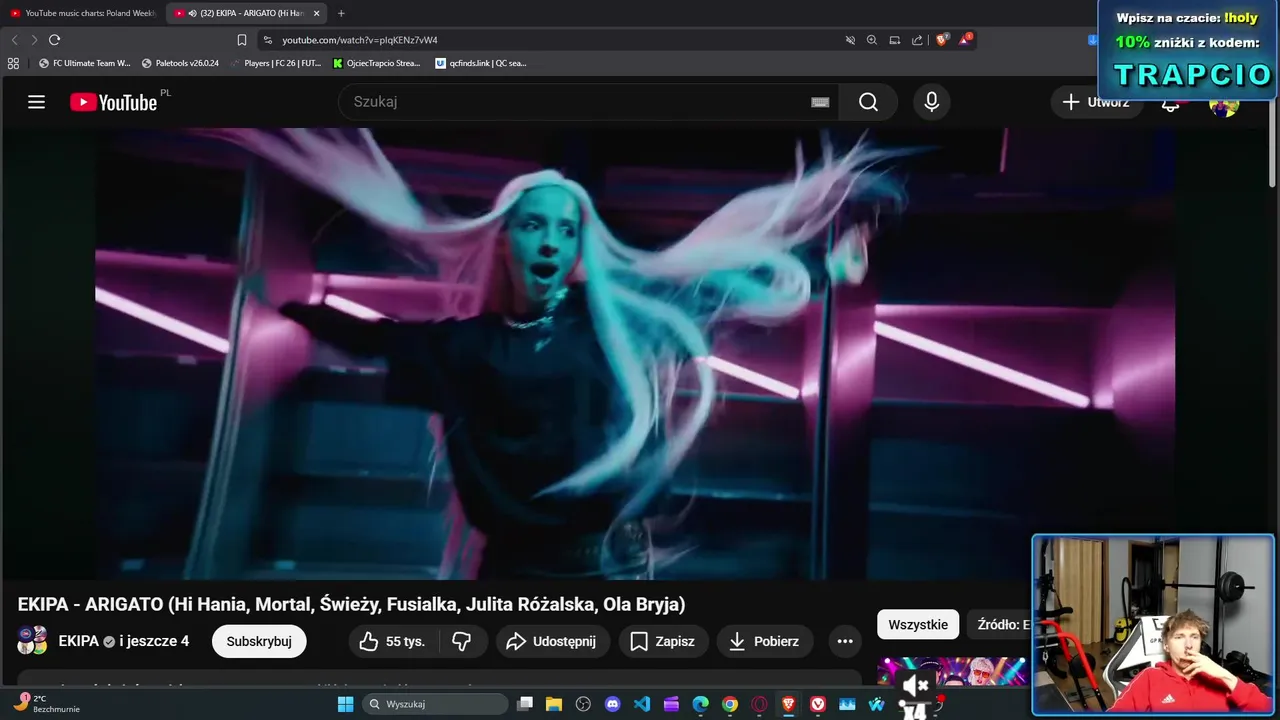The height and width of the screenshot is (720, 1280).
Task: Open Microsoft Edge from taskbar
Action: (701, 704)
